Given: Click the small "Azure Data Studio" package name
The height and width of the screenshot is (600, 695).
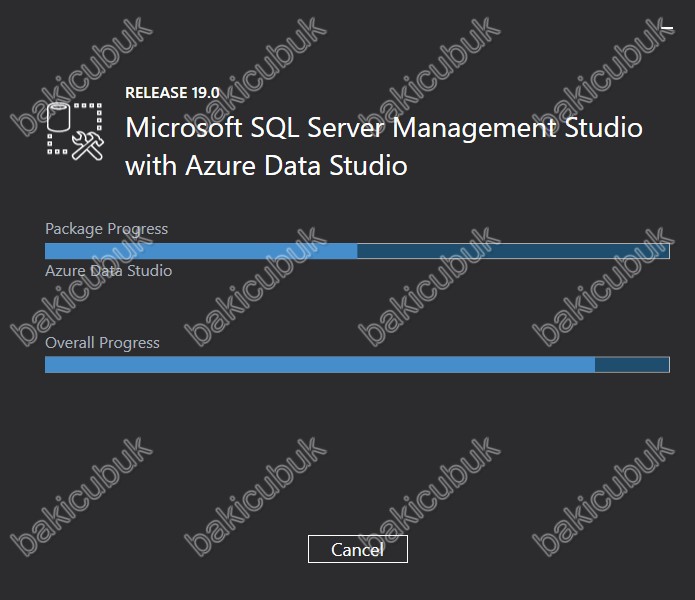Looking at the screenshot, I should (109, 270).
